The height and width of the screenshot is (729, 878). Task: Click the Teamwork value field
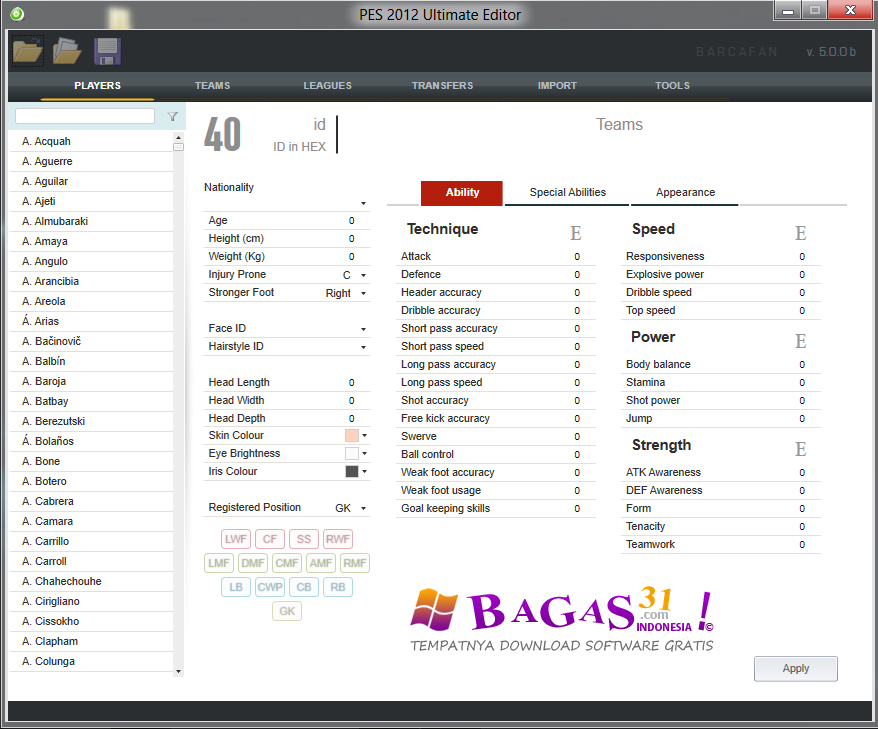[802, 545]
